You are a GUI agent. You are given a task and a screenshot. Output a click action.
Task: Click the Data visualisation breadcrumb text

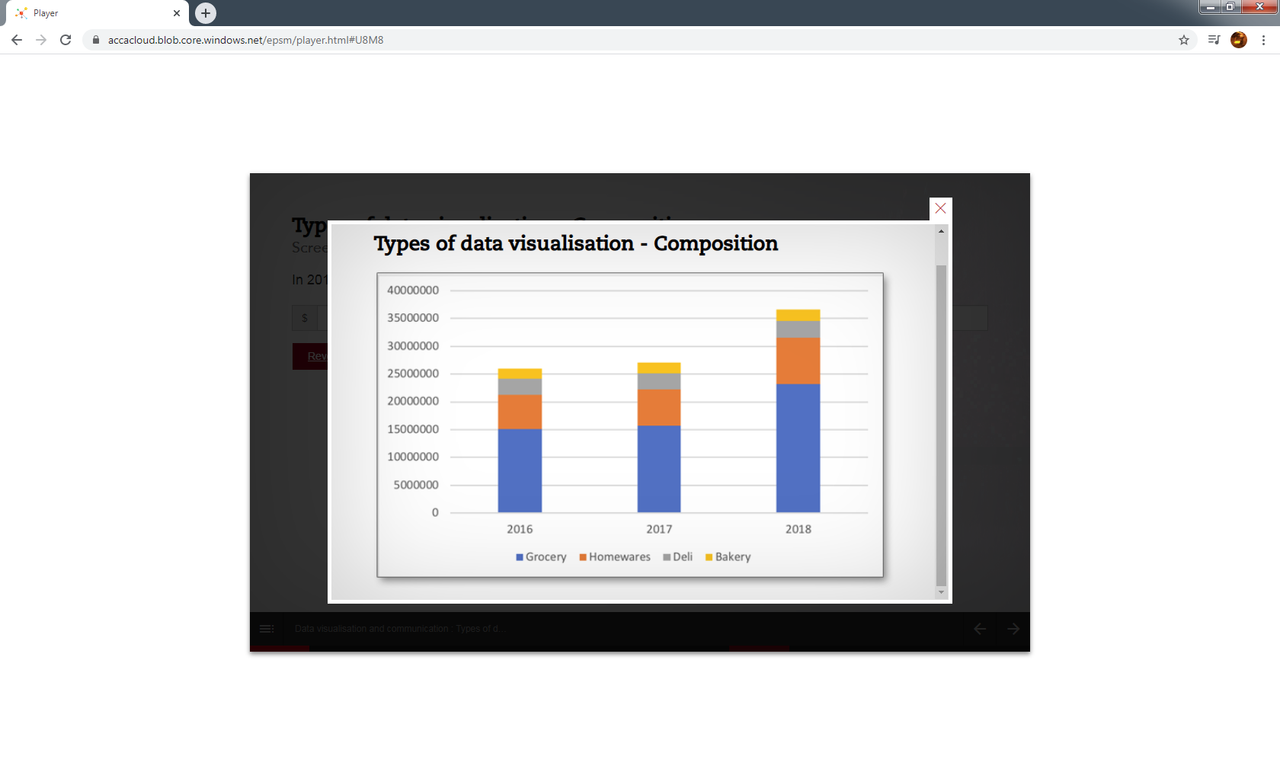pos(397,628)
